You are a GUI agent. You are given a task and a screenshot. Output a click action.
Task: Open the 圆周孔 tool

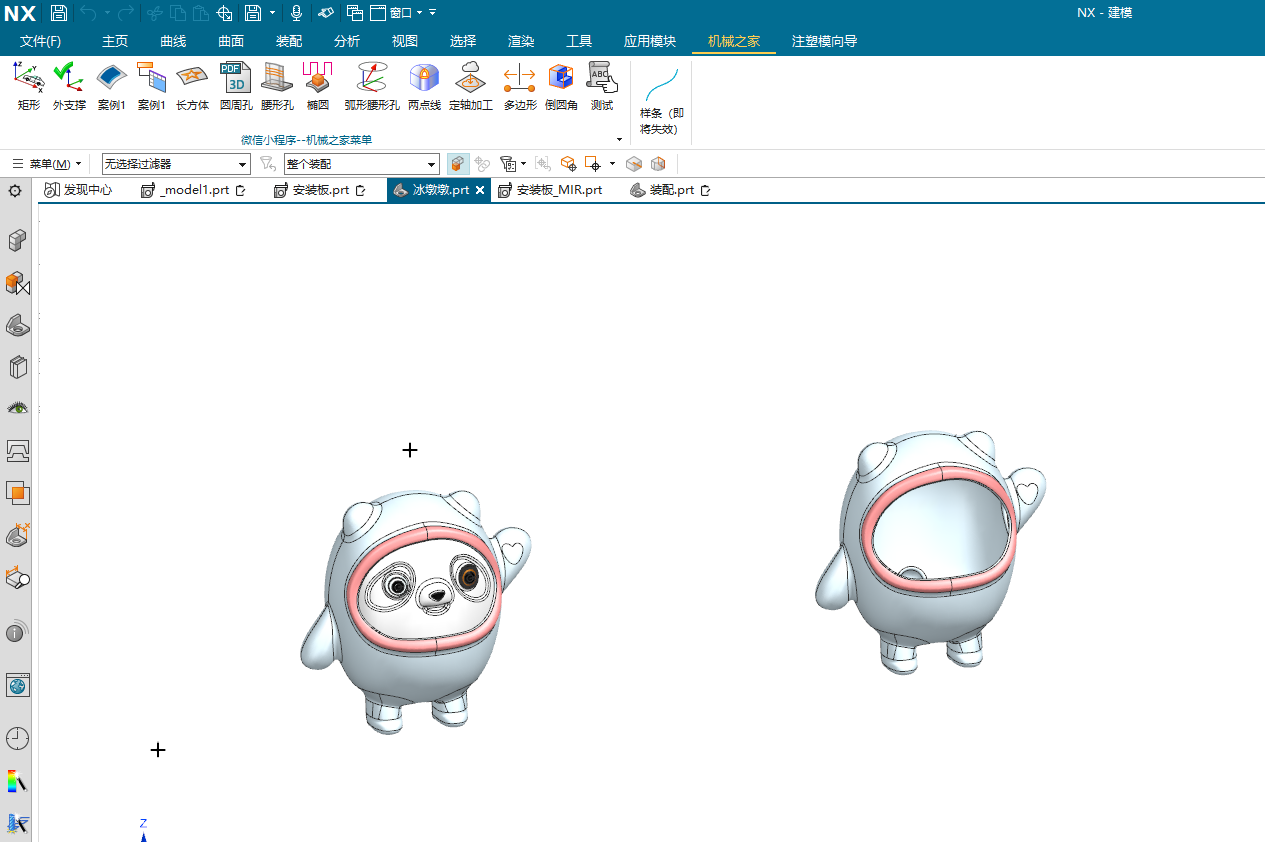coord(235,85)
